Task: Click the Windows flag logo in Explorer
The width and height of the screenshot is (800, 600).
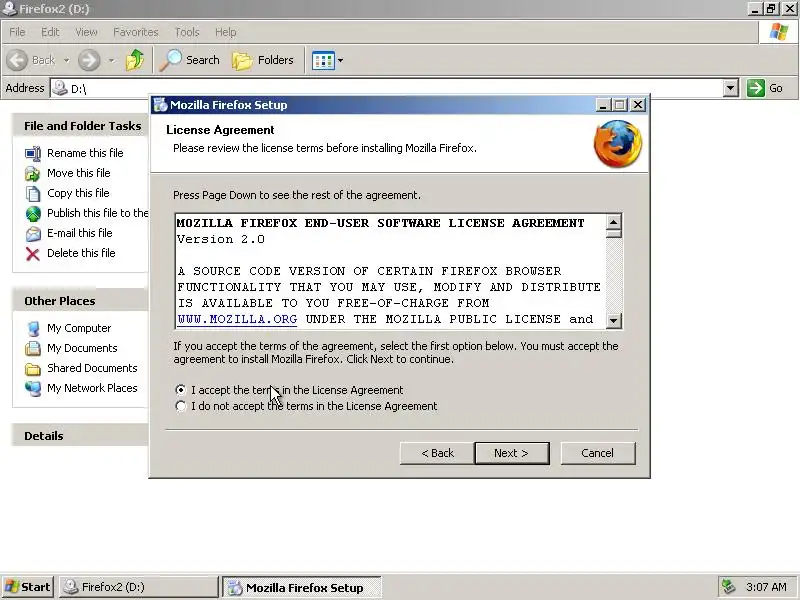Action: pyautogui.click(x=779, y=32)
